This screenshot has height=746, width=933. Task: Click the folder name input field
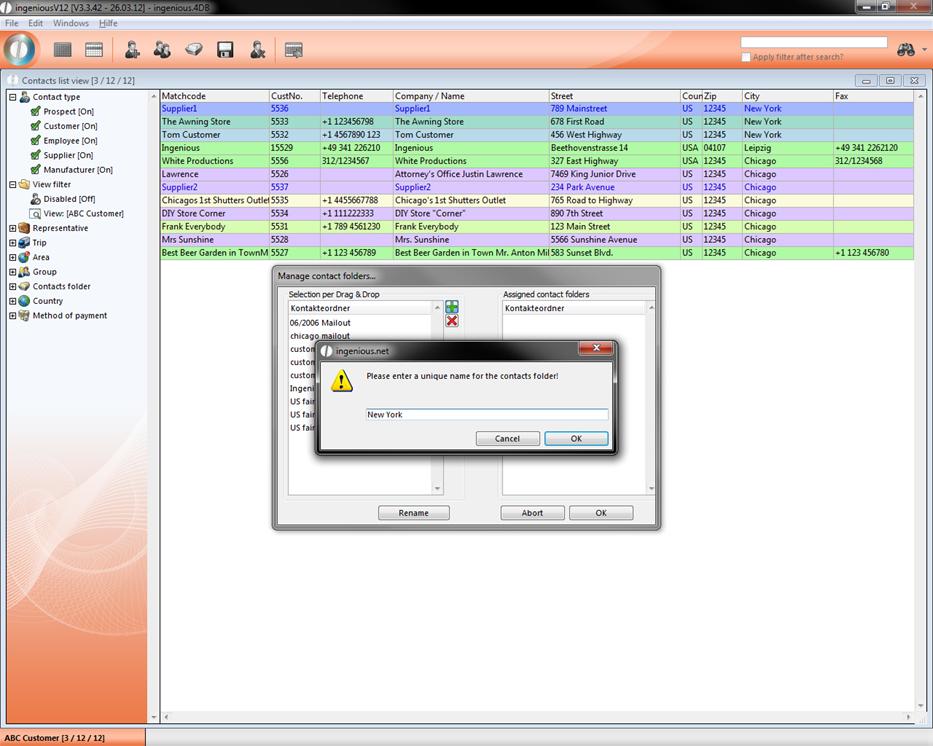[486, 414]
